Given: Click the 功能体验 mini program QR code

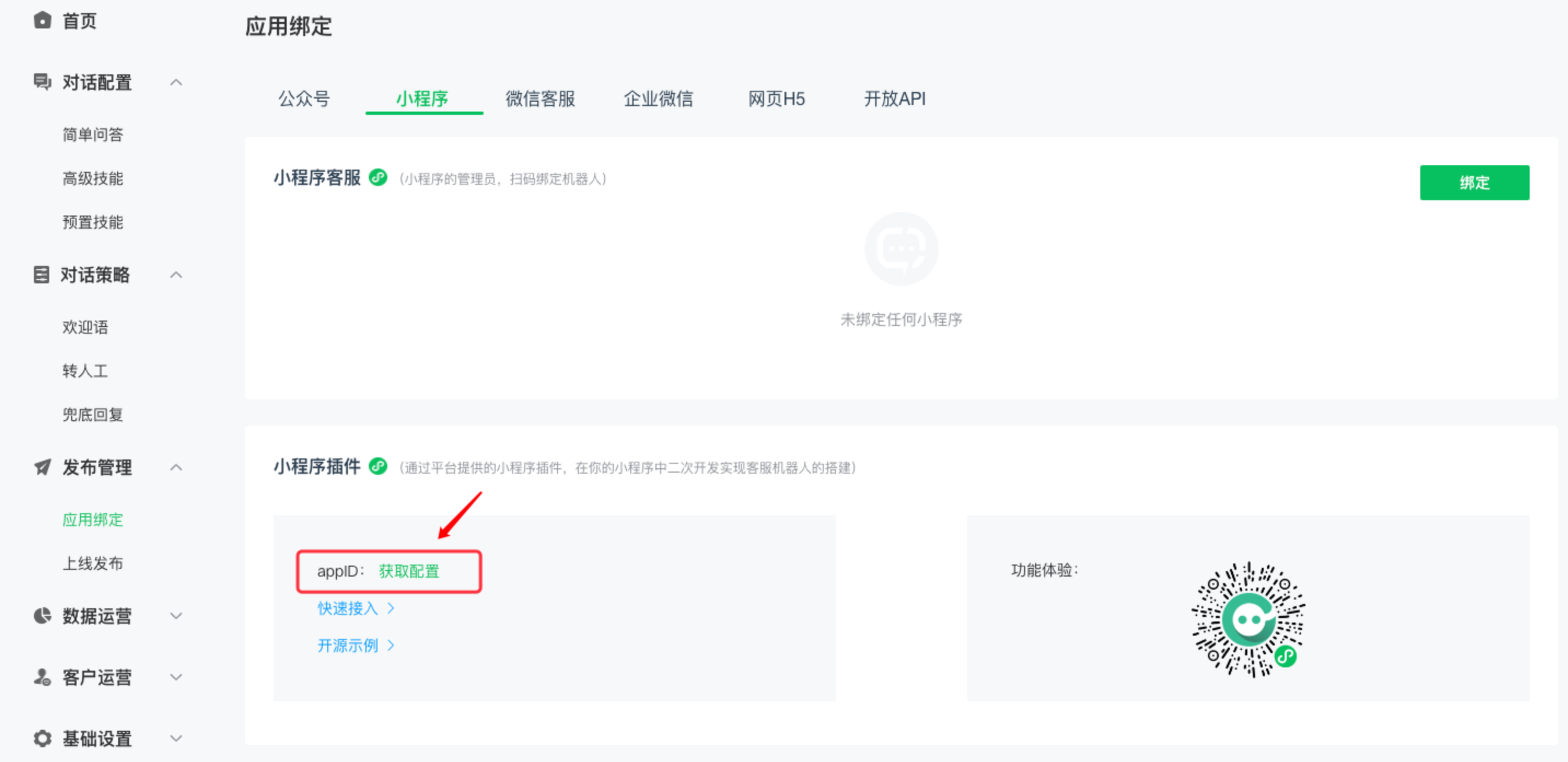Looking at the screenshot, I should pos(1248,619).
